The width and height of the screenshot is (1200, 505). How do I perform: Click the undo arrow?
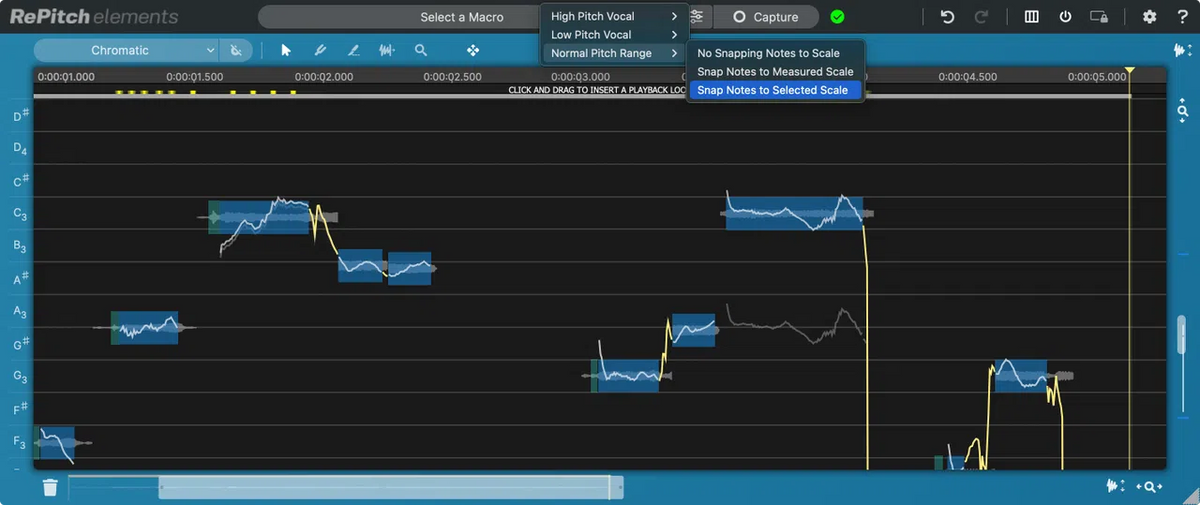(x=947, y=17)
